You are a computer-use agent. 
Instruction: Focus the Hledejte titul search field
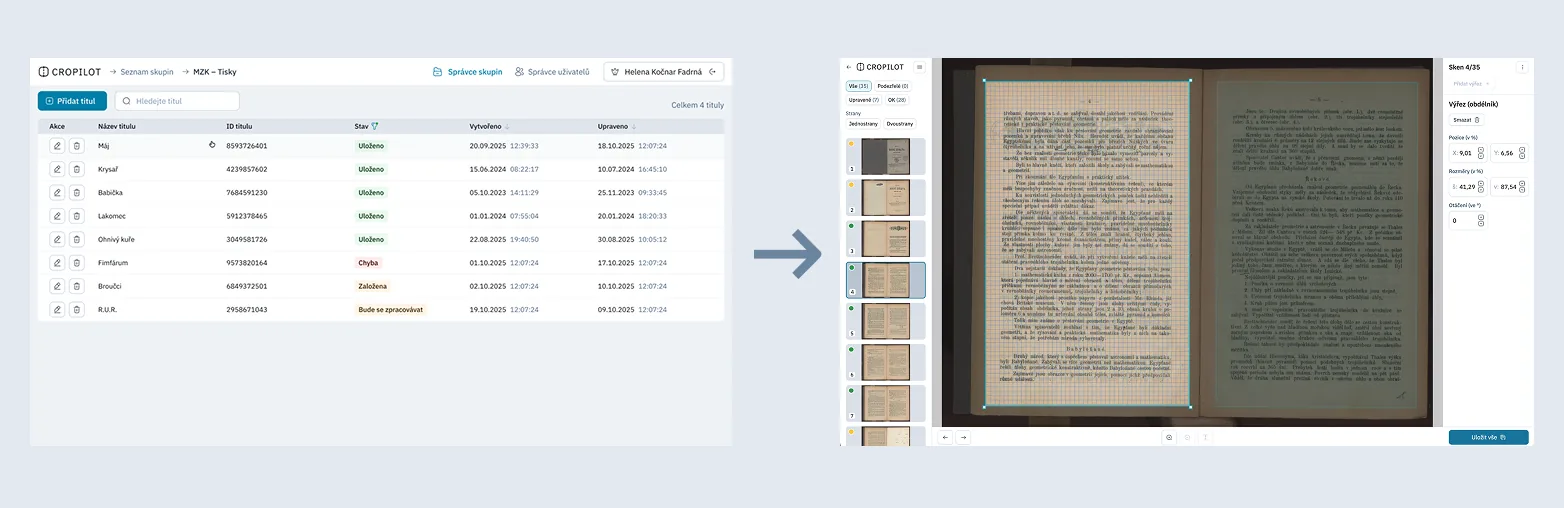click(x=177, y=101)
